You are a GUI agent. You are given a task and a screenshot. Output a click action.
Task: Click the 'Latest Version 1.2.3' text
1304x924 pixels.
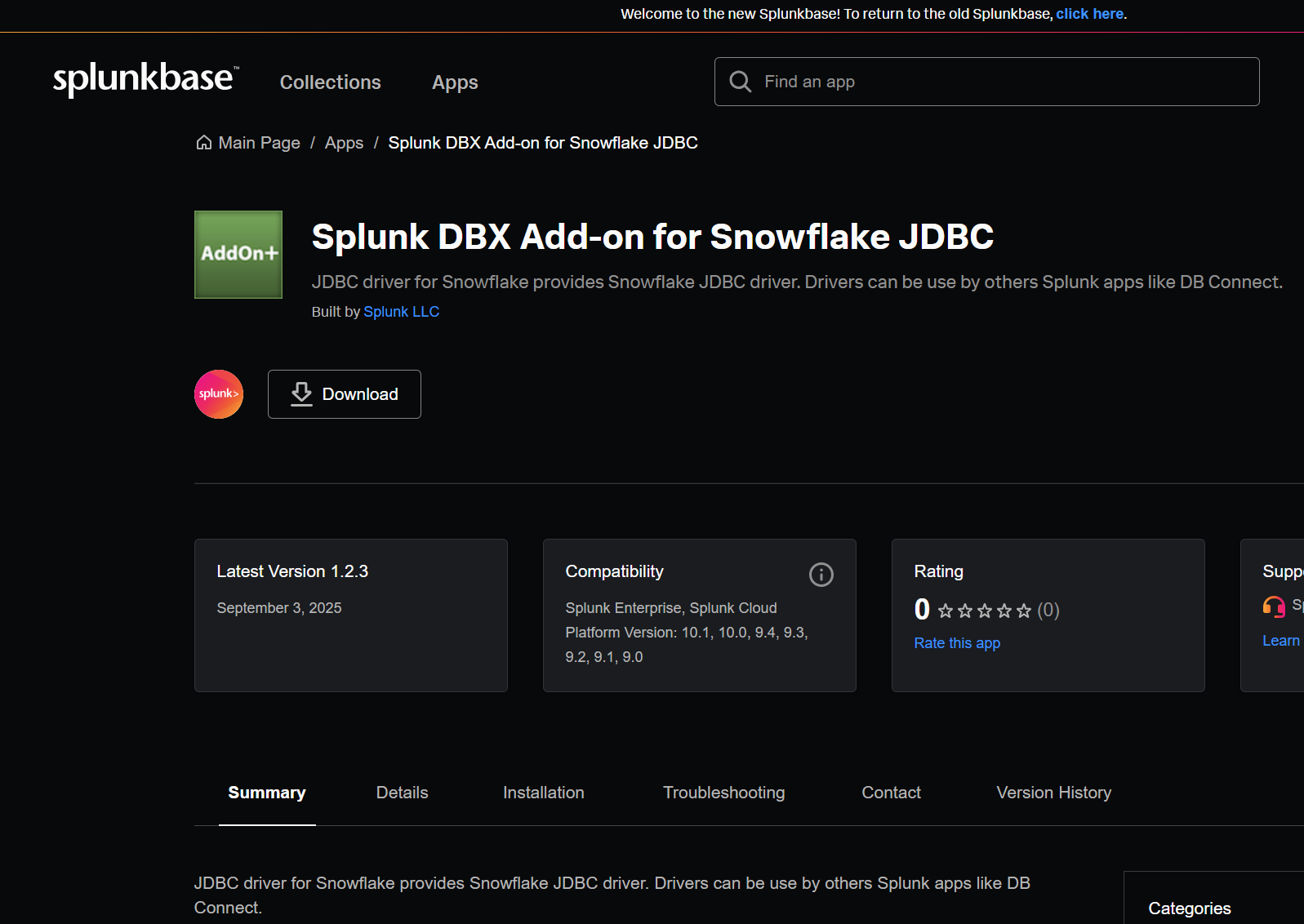tap(292, 571)
